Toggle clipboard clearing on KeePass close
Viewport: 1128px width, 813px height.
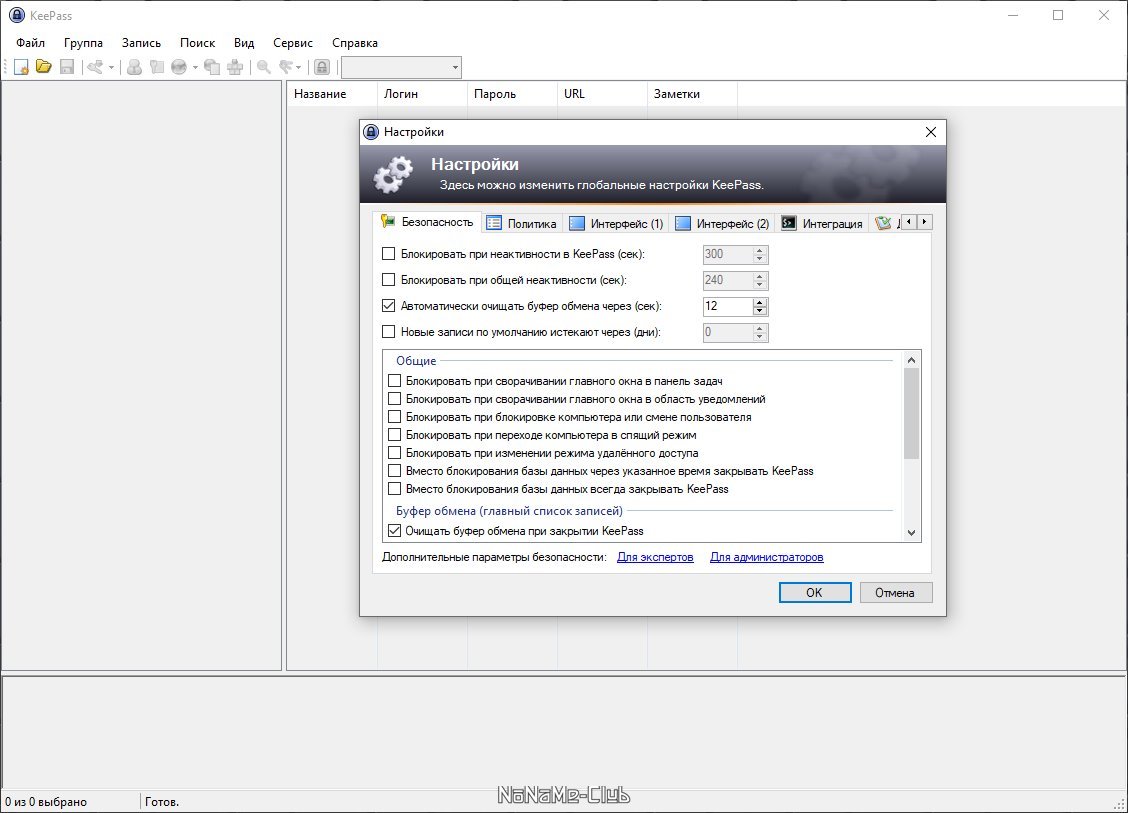pyautogui.click(x=394, y=531)
